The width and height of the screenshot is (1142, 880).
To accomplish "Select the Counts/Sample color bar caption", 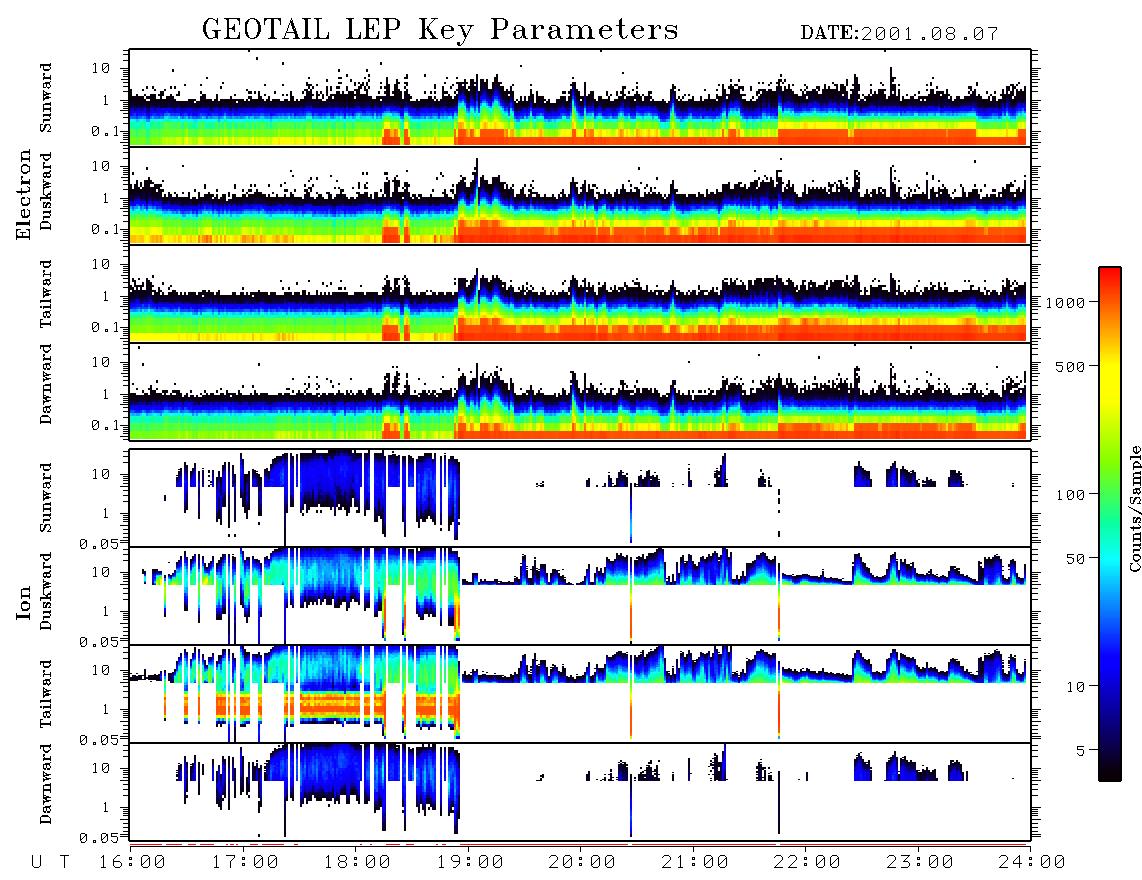I will 1134,508.
